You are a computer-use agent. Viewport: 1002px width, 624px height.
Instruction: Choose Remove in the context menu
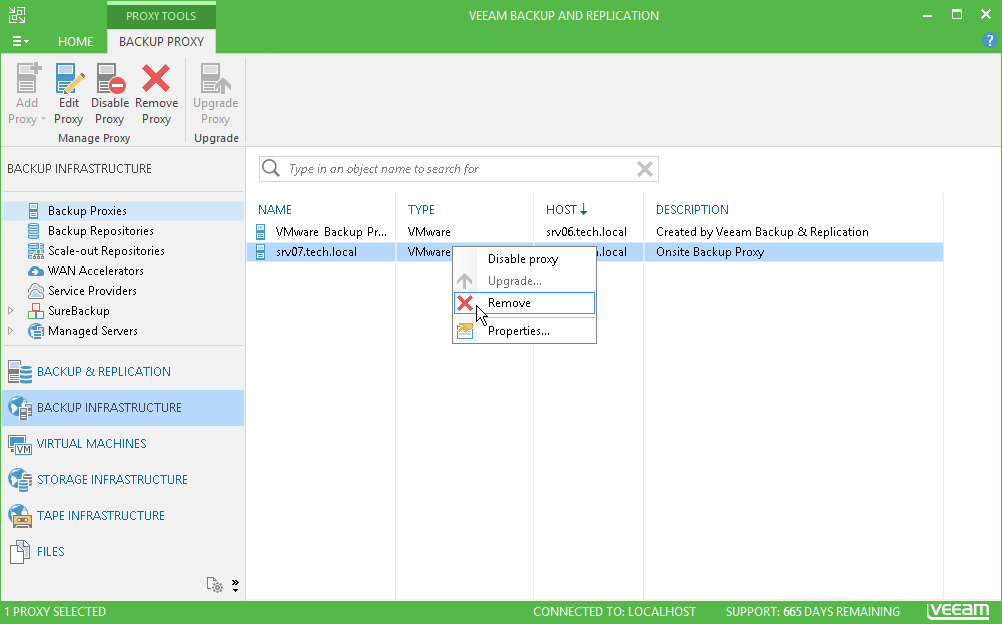tap(524, 303)
